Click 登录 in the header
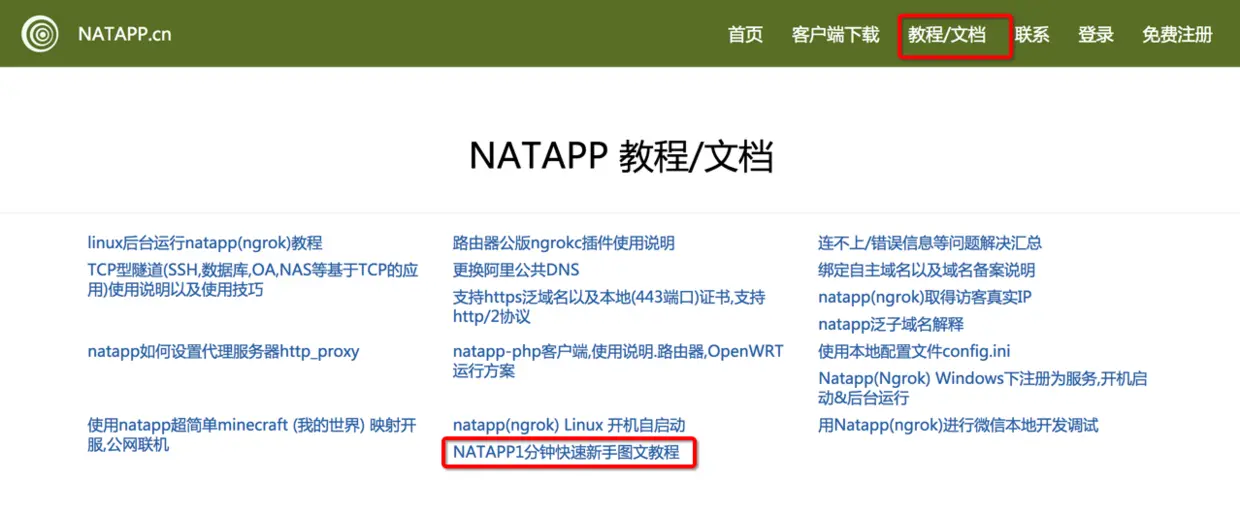This screenshot has width=1240, height=514. click(x=1096, y=35)
